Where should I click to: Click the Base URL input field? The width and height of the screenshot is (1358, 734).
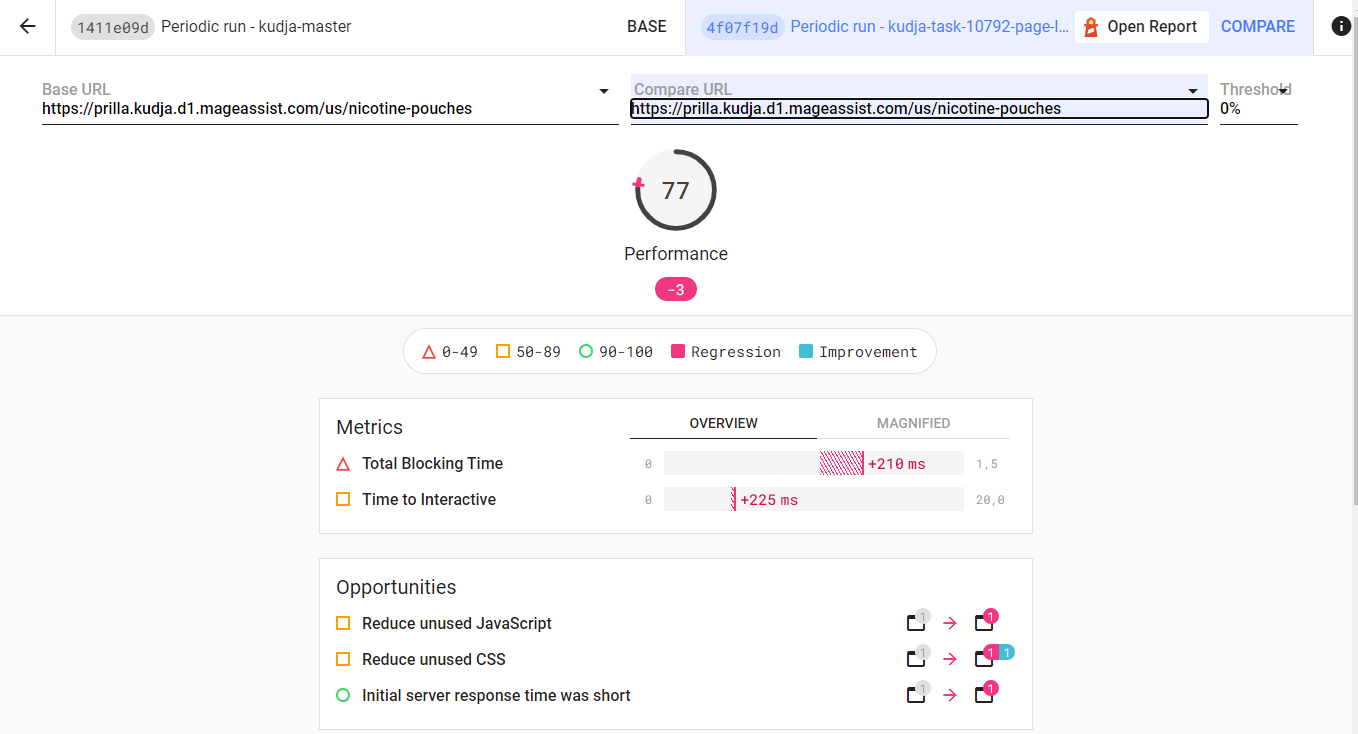[330, 108]
